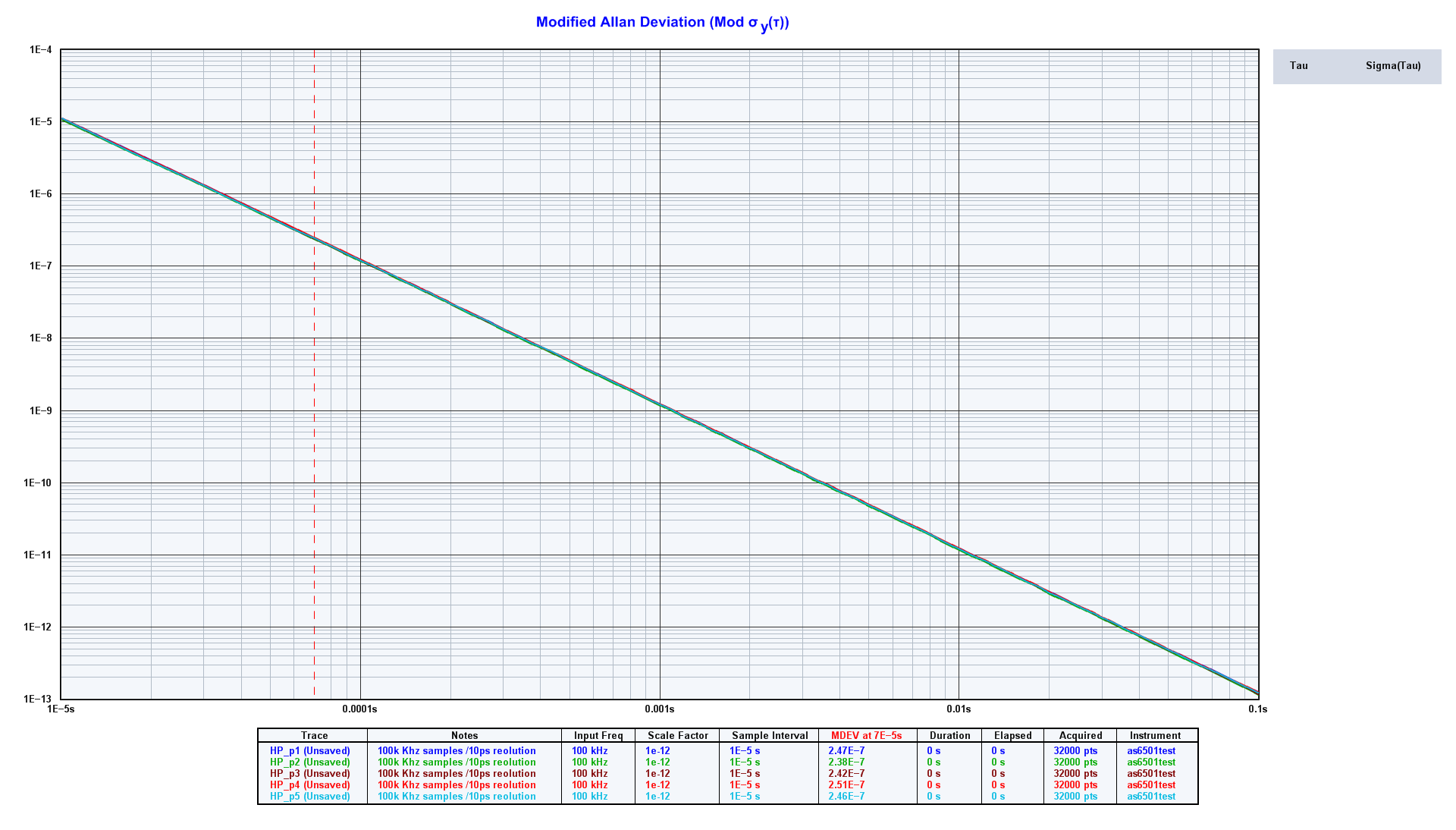Image resolution: width=1456 pixels, height=830 pixels.
Task: Click the Sigma(Tau) header in right panel
Action: (x=1393, y=66)
